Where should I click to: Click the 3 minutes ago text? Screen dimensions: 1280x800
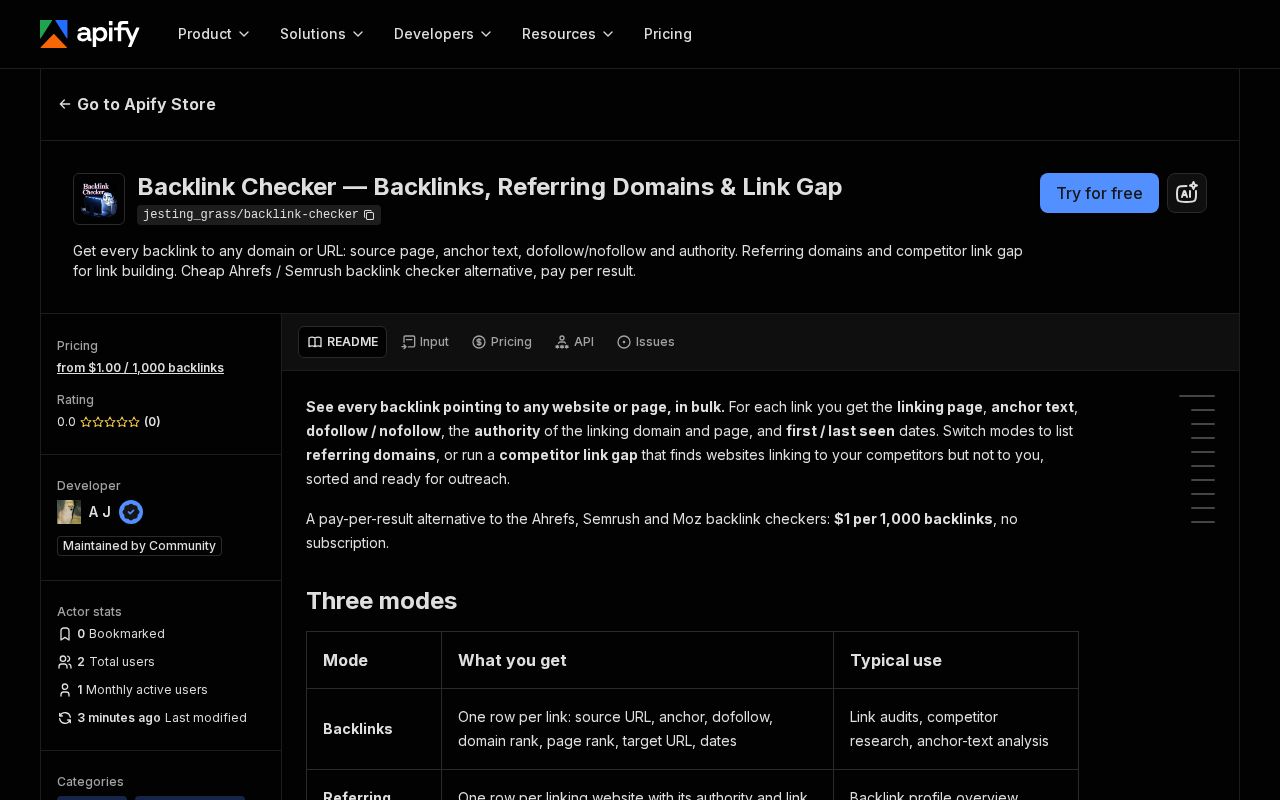click(119, 718)
